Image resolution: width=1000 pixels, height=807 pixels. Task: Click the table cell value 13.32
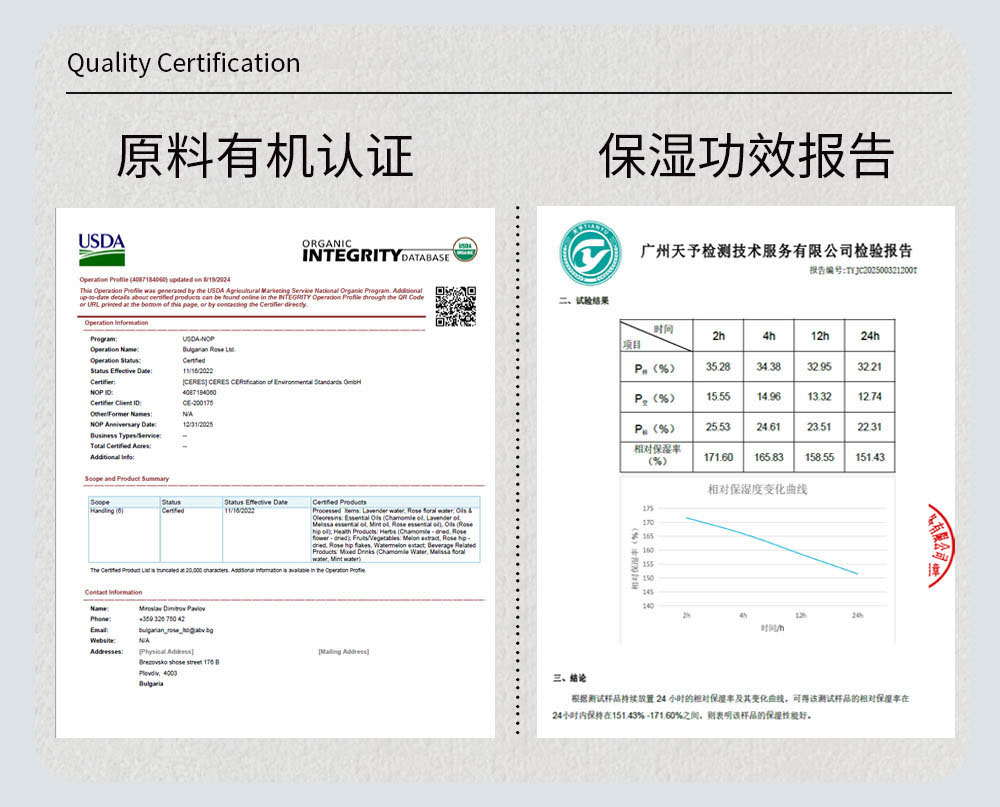(820, 397)
